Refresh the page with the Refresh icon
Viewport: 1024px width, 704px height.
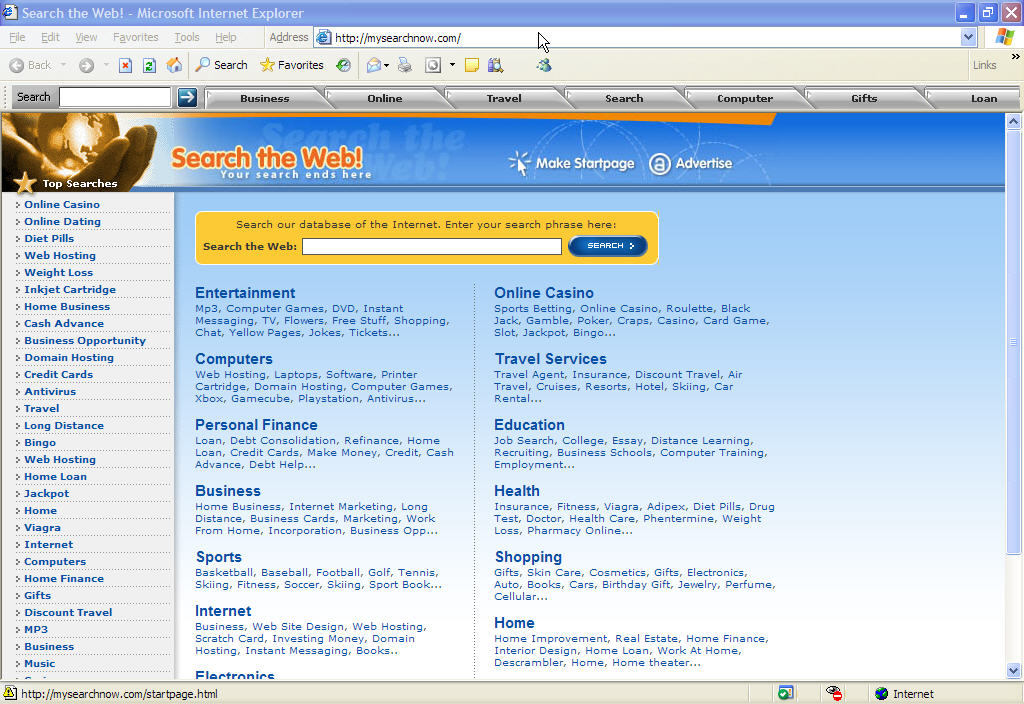pos(150,65)
